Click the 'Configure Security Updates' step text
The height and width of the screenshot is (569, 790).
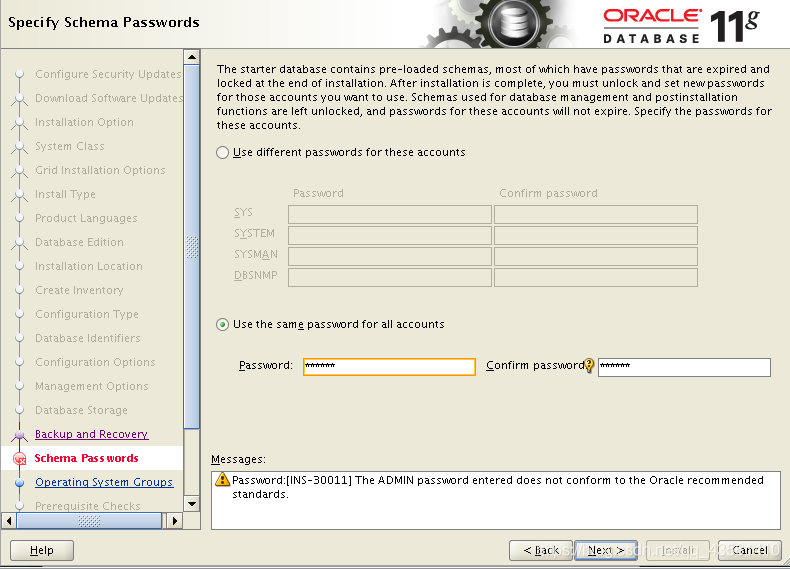coord(108,74)
